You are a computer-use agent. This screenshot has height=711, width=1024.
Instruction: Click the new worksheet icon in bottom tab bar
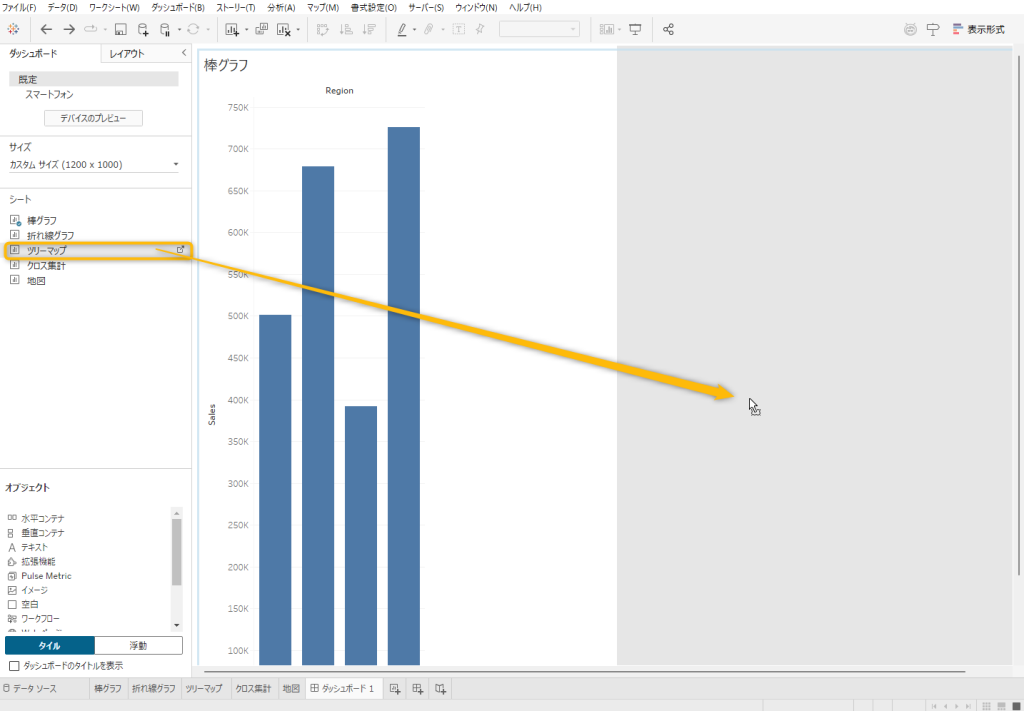(395, 688)
